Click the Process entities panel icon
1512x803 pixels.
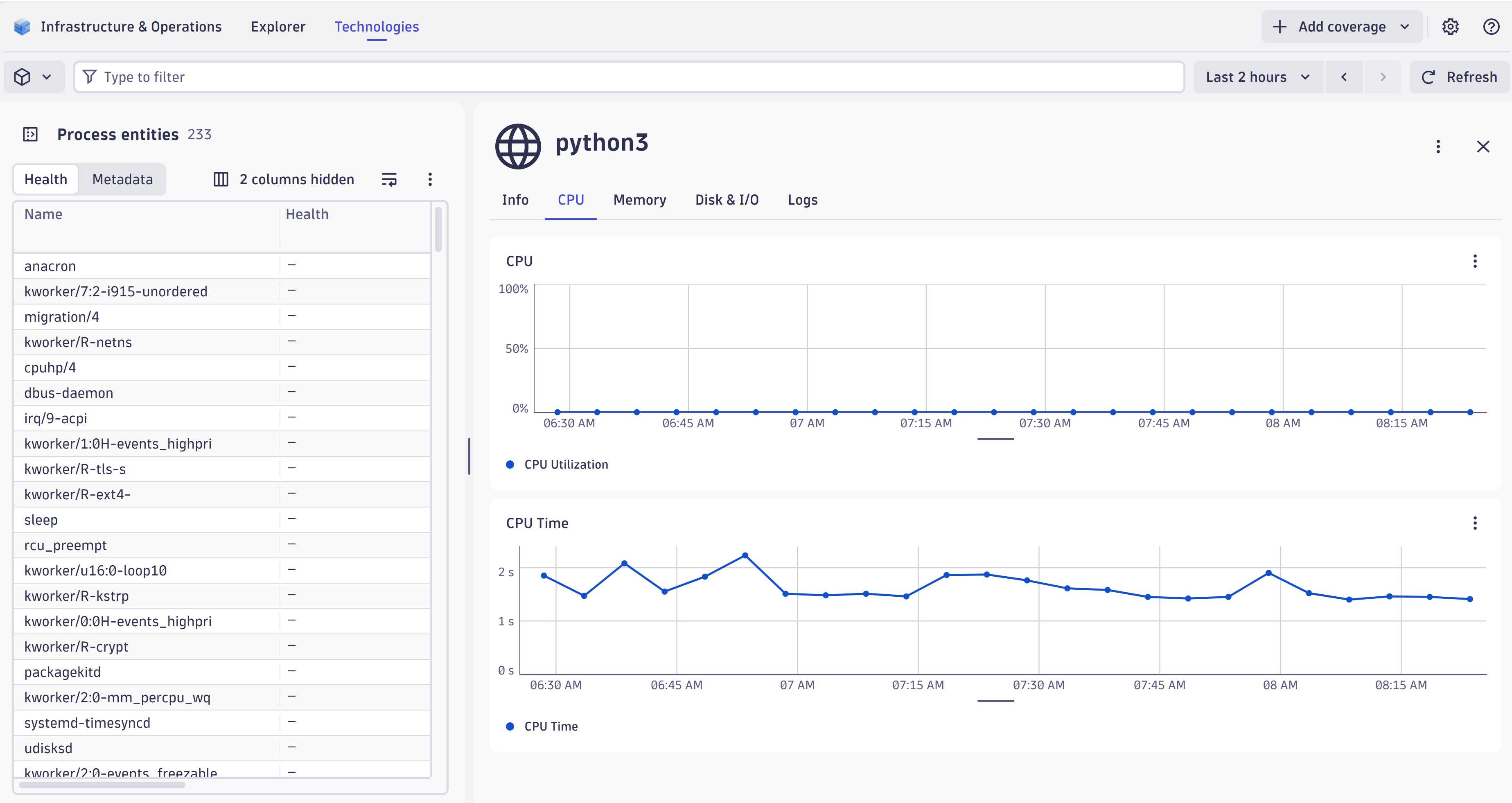[31, 134]
